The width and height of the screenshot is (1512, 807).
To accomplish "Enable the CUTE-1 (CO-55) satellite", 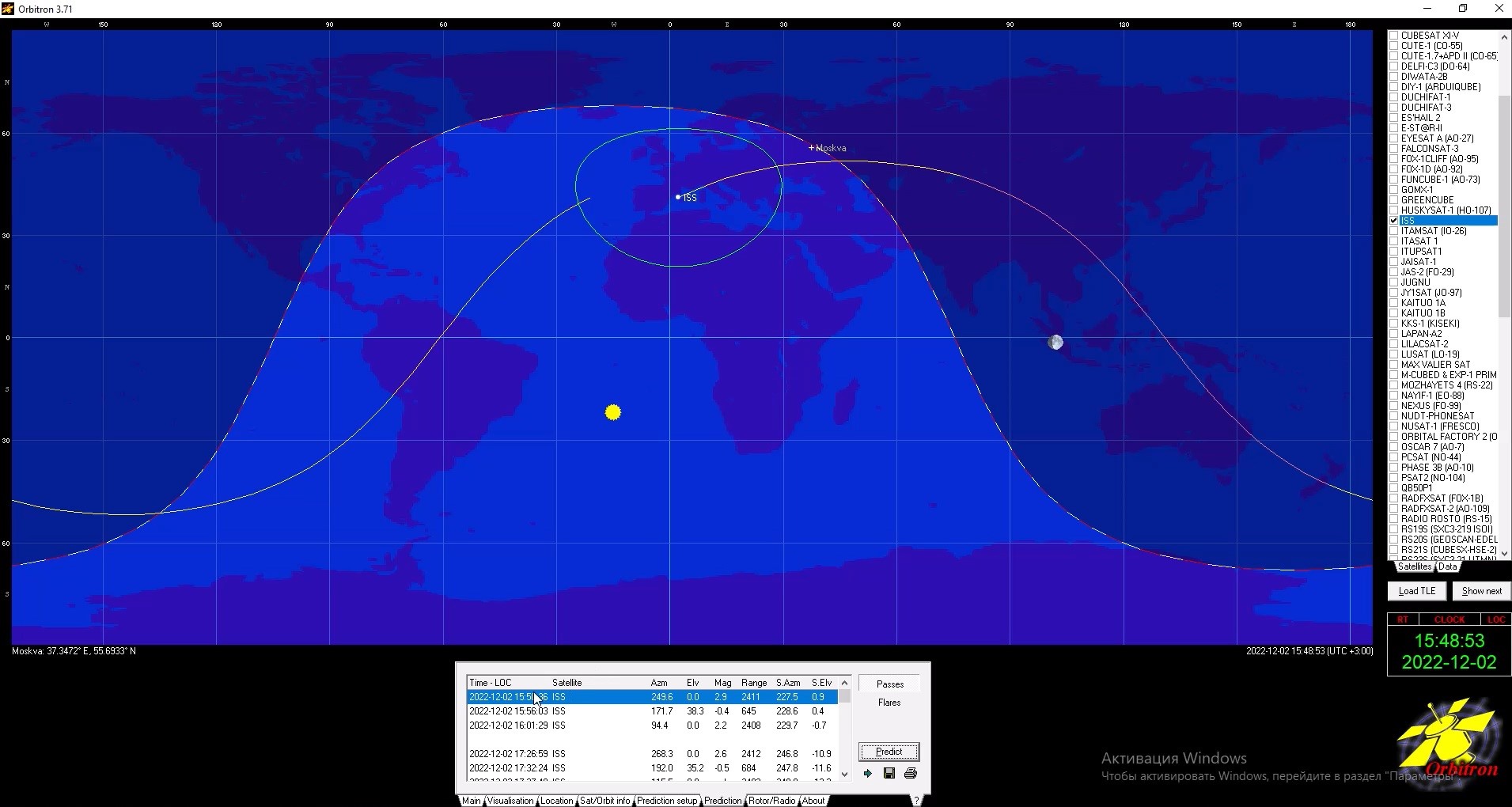I will point(1394,45).
